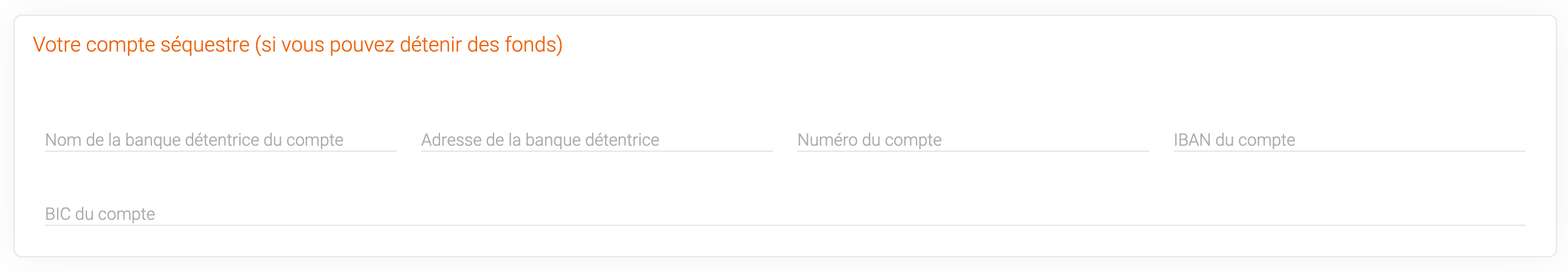Click the underline beneath 'IBAN du compte'
The image size is (1568, 272).
point(1348,151)
